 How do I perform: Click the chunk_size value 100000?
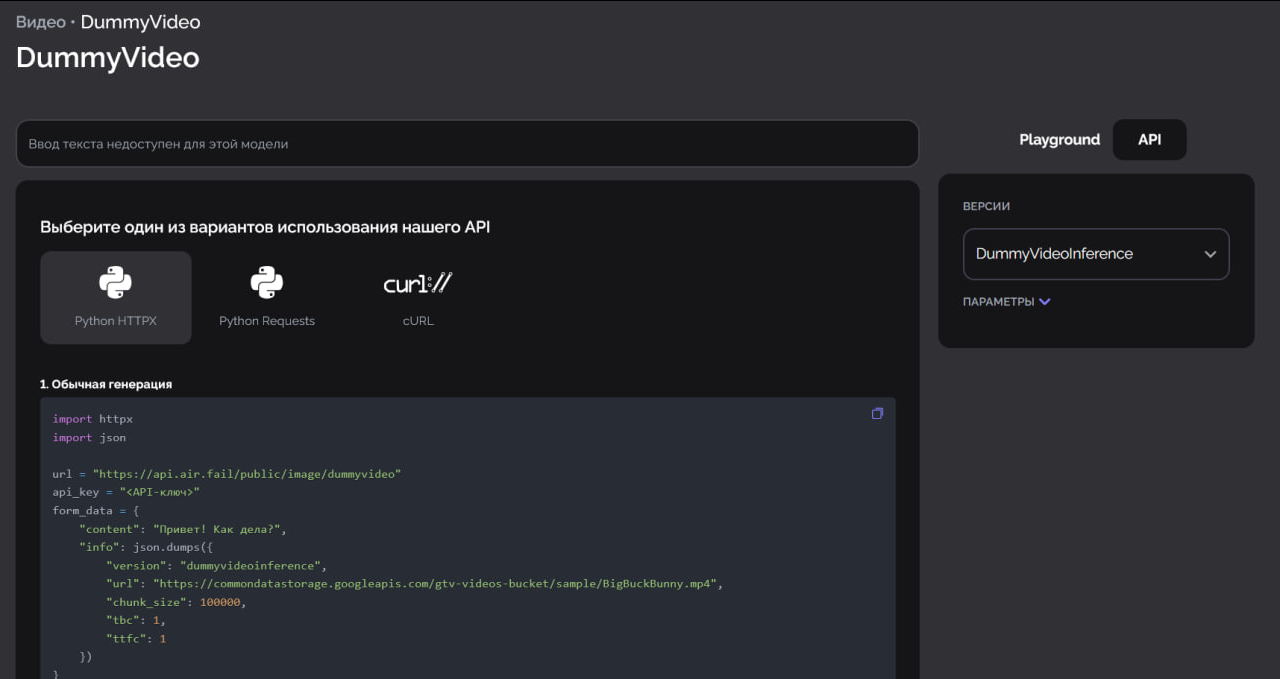[x=221, y=602]
